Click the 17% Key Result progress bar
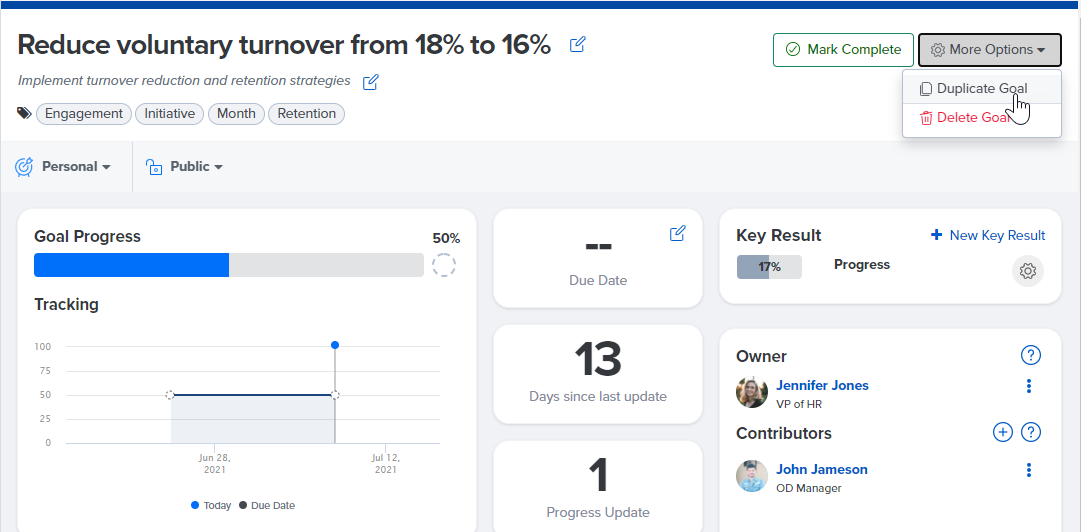Viewport: 1081px width, 532px height. (x=769, y=267)
